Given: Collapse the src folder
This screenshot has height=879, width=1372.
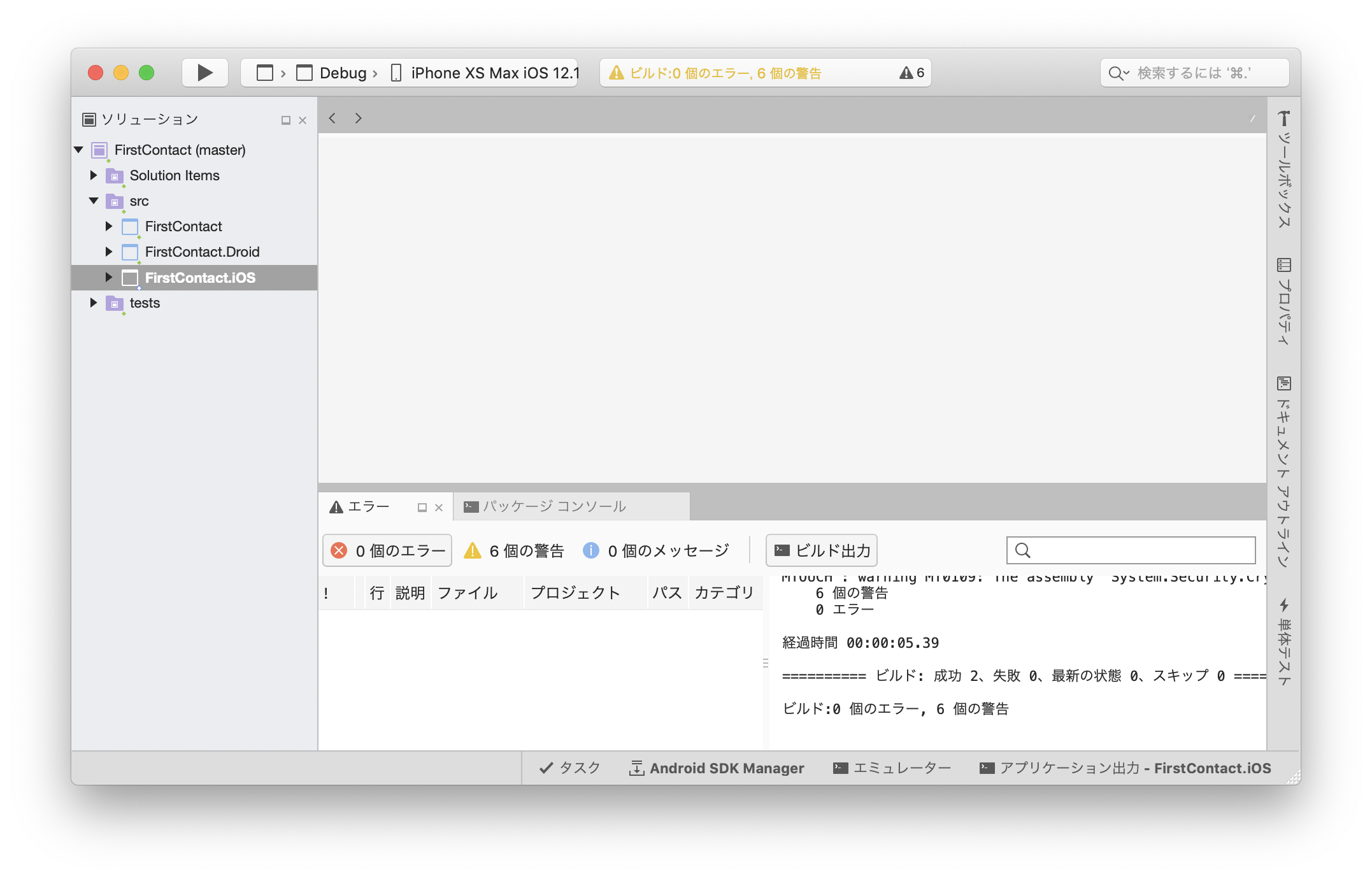Looking at the screenshot, I should click(x=93, y=201).
